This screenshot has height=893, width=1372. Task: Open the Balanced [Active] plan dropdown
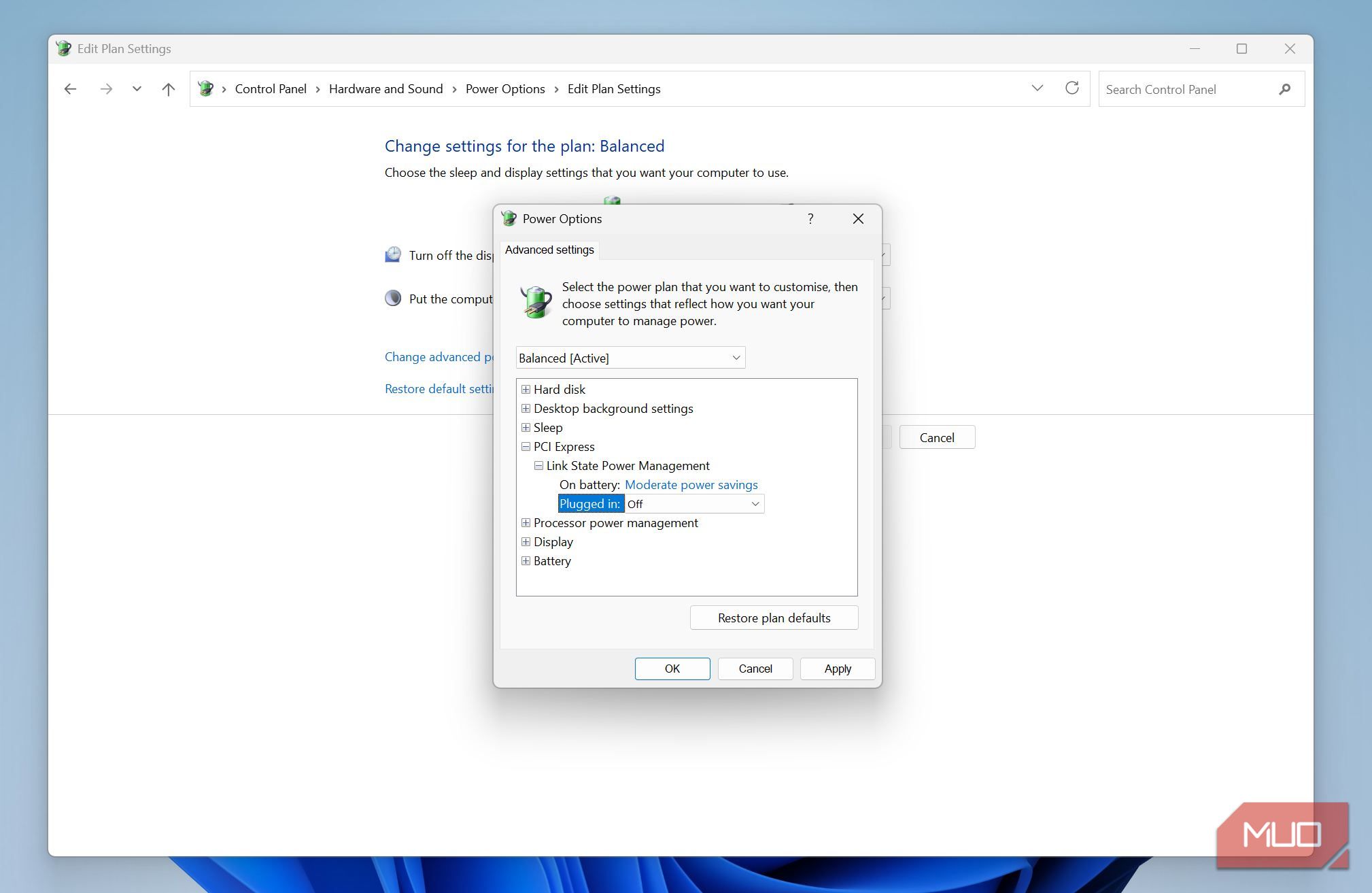pyautogui.click(x=630, y=358)
